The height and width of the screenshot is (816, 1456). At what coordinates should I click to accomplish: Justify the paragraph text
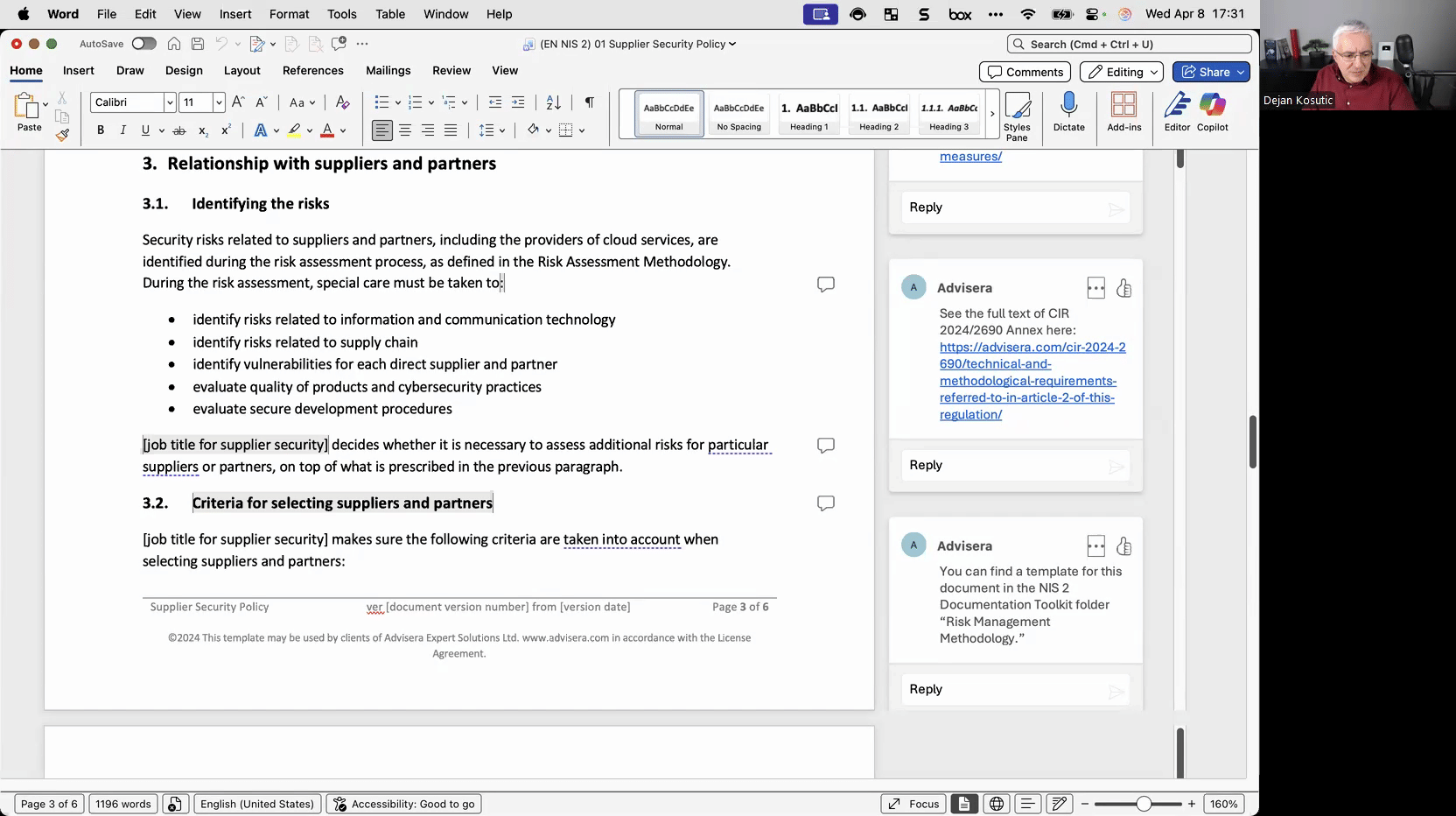451,130
